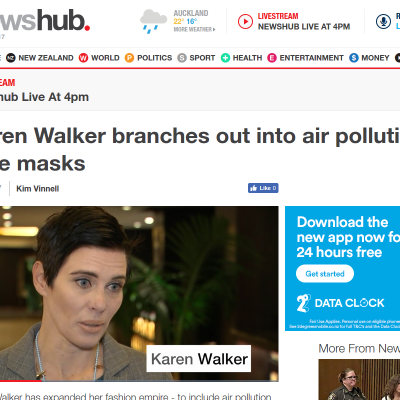Viewport: 400px width, 400px height.
Task: Click the blue S Money icon
Action: point(354,58)
